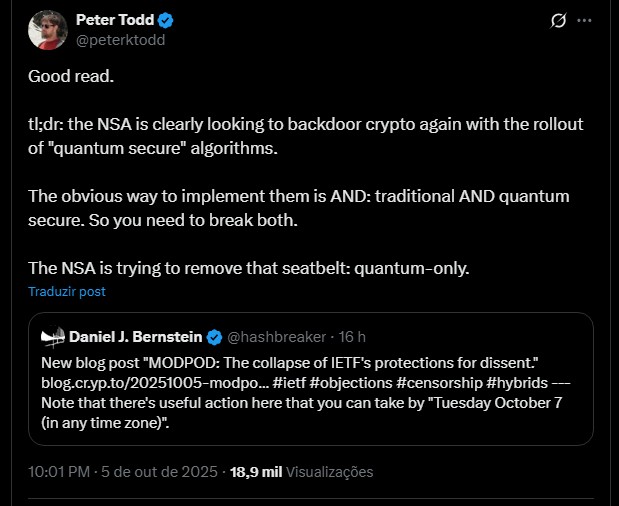Click the Traduzir post link

click(x=66, y=292)
